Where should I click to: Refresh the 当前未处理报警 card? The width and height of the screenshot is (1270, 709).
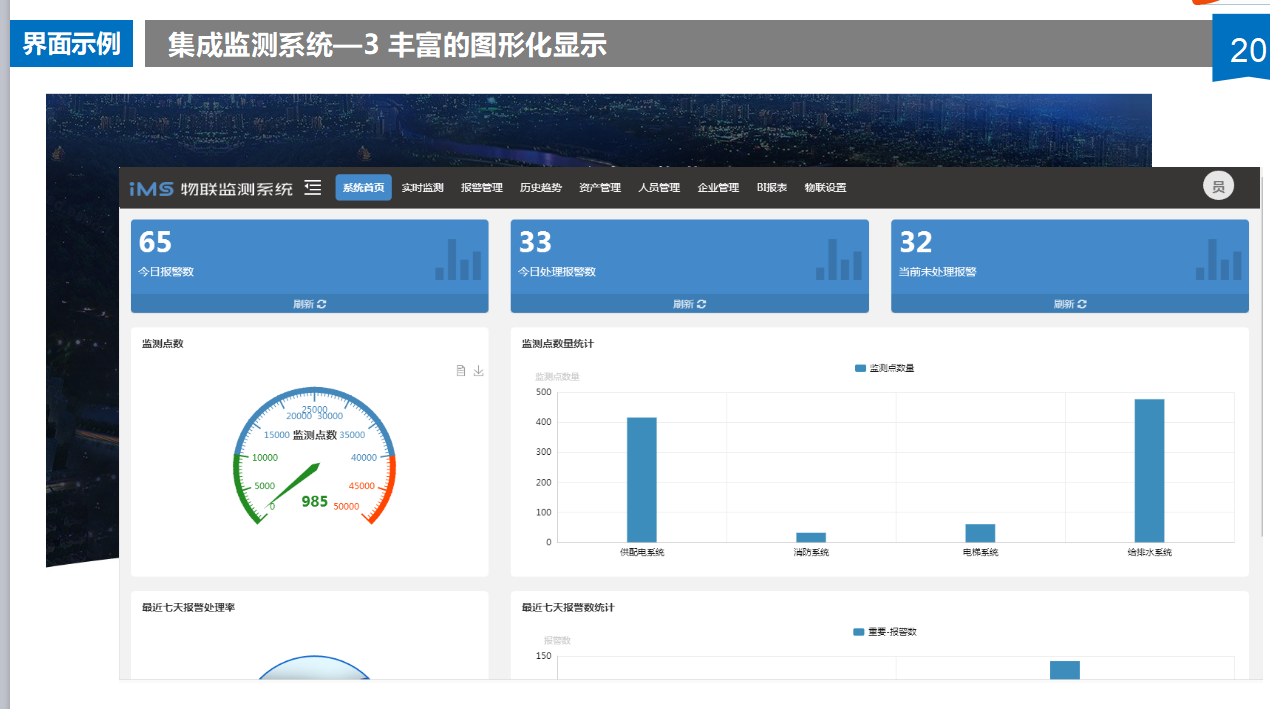(1070, 304)
